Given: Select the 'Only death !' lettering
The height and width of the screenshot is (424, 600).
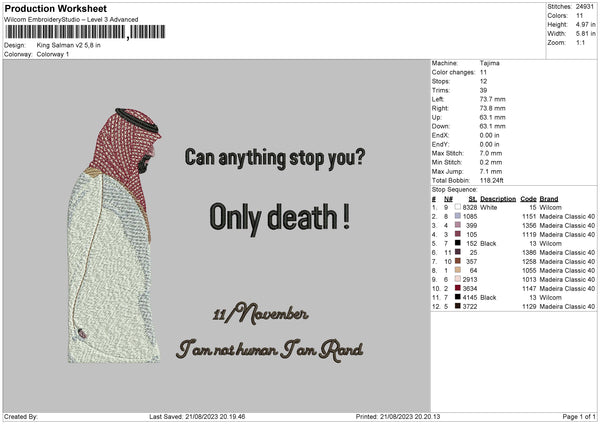Looking at the screenshot, I should (280, 218).
